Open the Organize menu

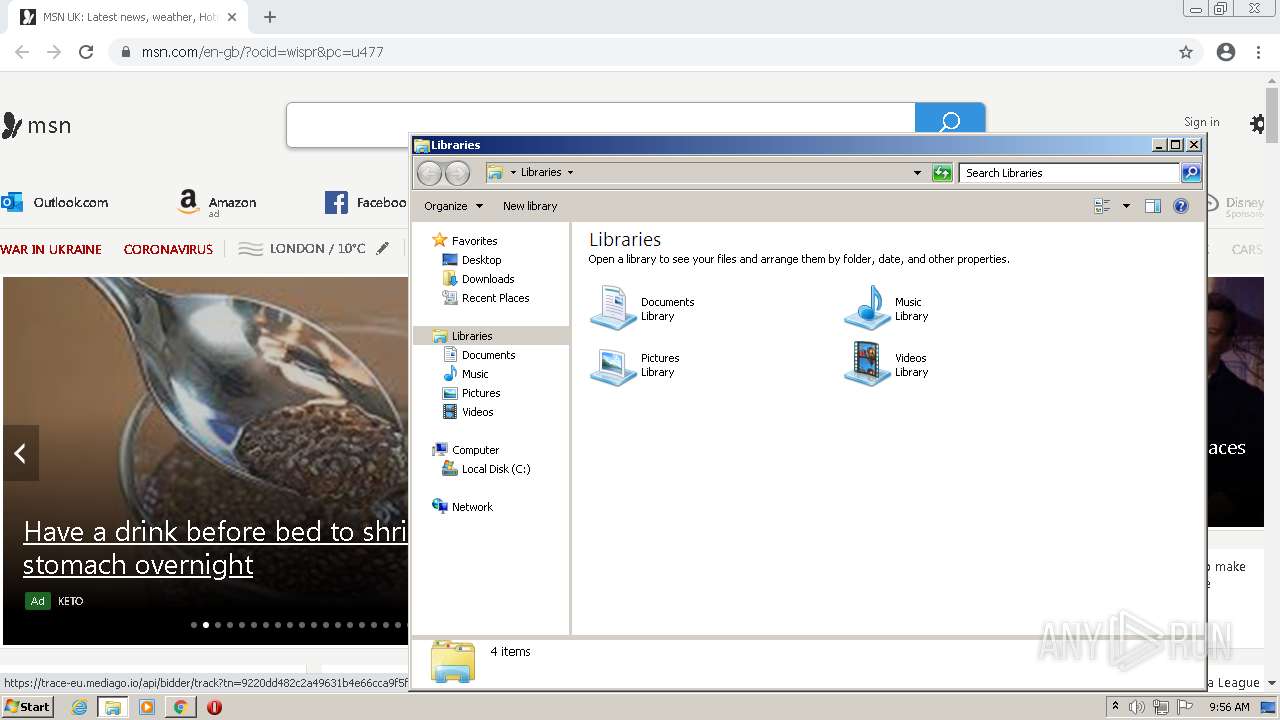tap(453, 206)
